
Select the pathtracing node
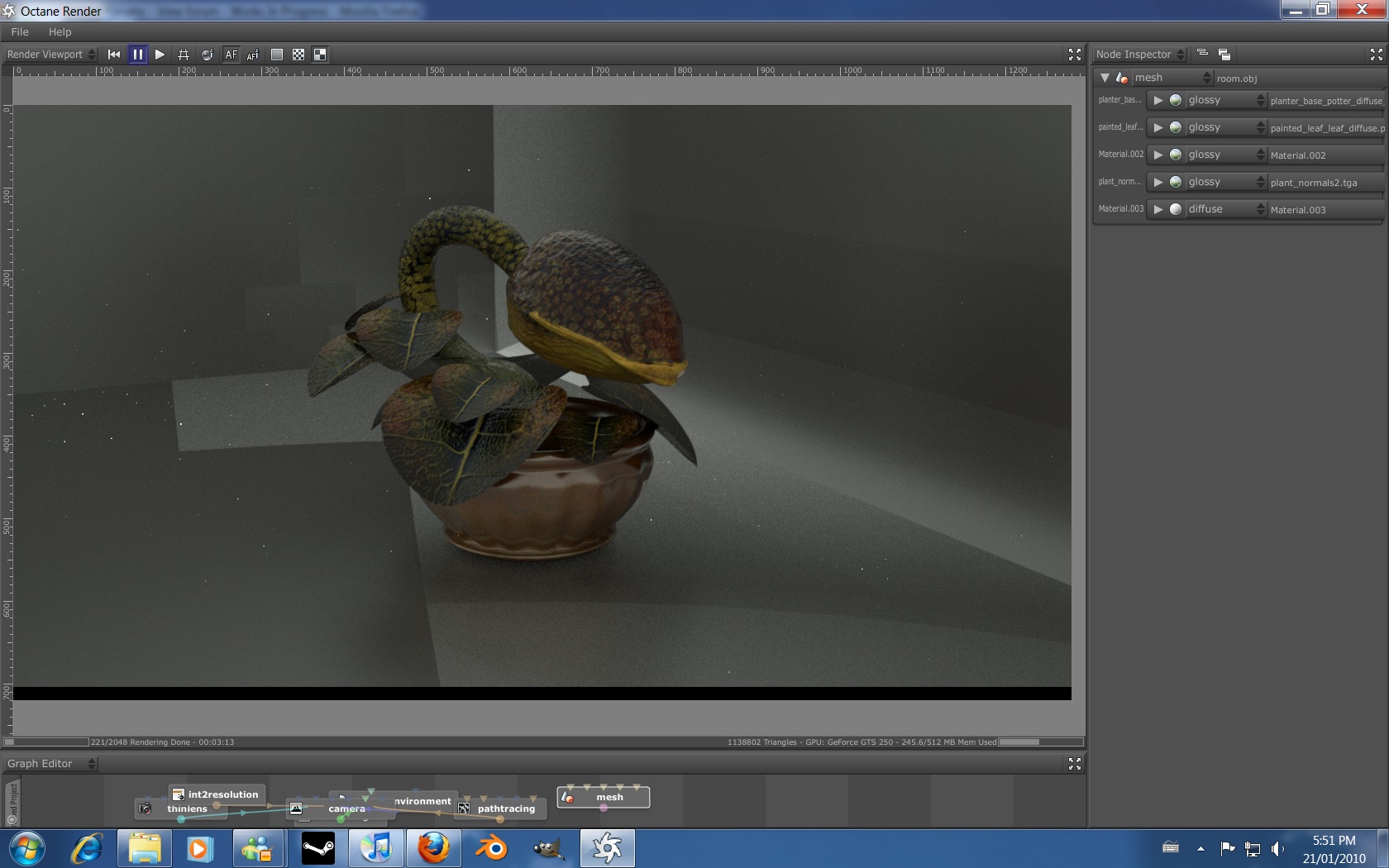[499, 809]
